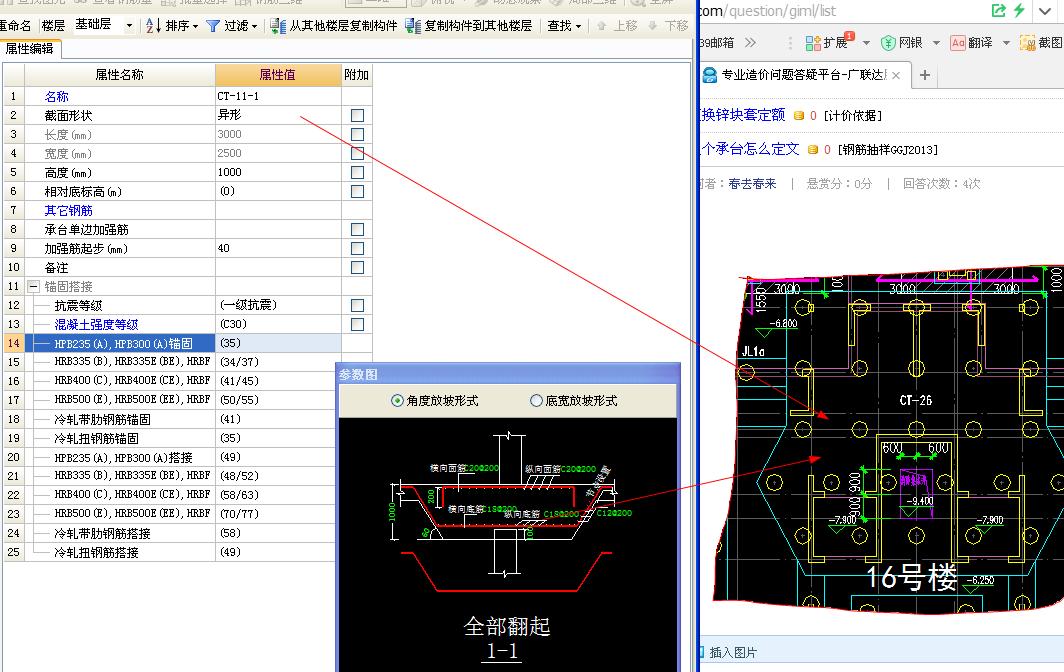Select 角度放坡形式 radio button
This screenshot has width=1064, height=672.
click(x=398, y=400)
